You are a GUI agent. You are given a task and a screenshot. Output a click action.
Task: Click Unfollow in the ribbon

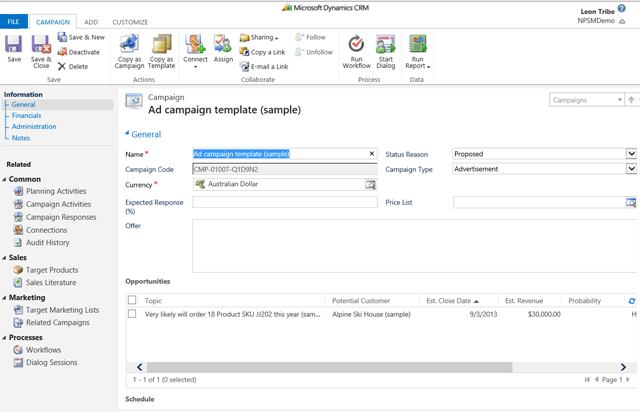point(313,52)
